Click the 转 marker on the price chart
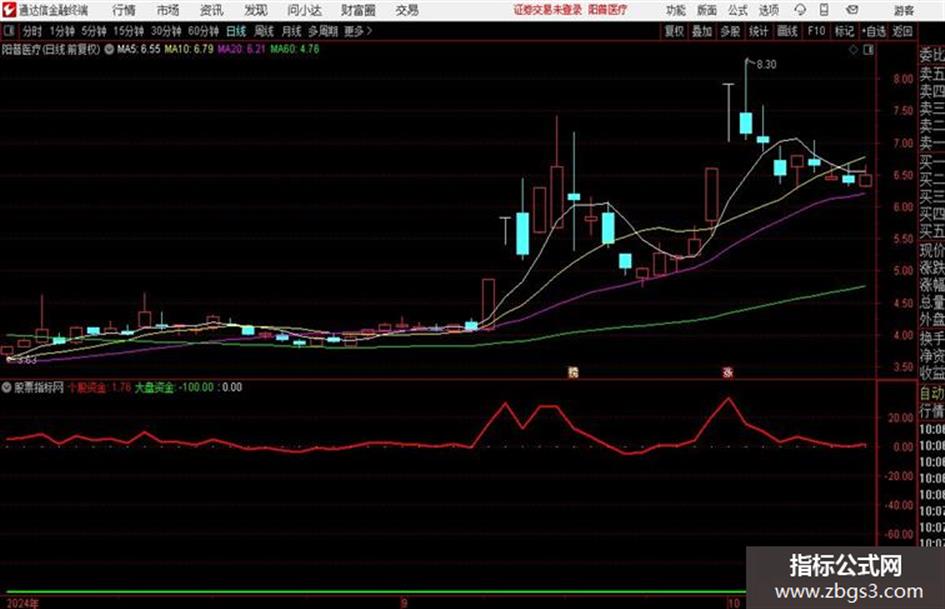Image resolution: width=945 pixels, height=609 pixels. [x=573, y=372]
